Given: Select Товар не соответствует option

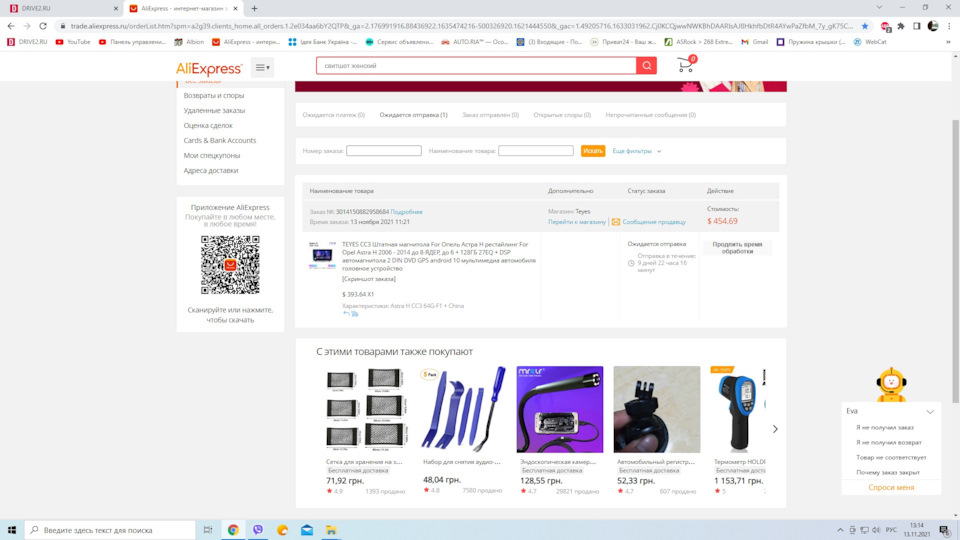Looking at the screenshot, I should pyautogui.click(x=891, y=457).
